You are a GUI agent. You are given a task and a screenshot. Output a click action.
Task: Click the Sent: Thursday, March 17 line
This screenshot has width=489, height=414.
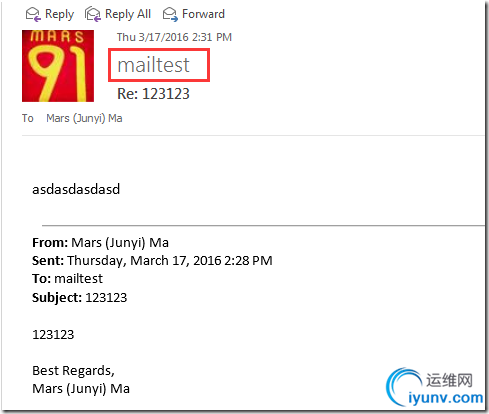click(x=152, y=261)
